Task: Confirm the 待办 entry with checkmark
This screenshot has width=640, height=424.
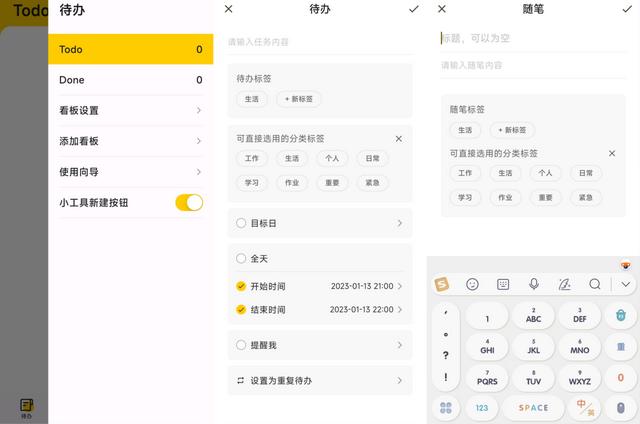Action: pos(413,9)
